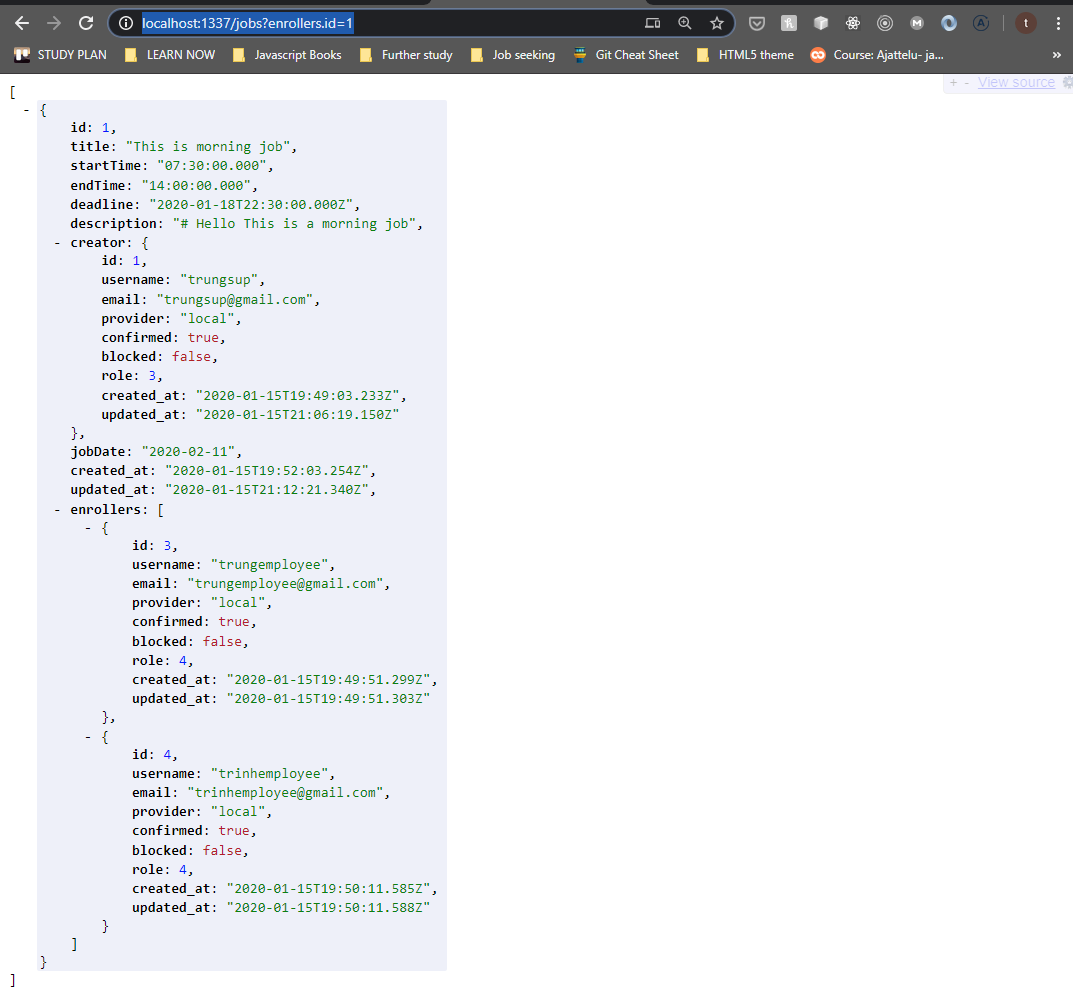Open the LEARN NOW bookmark folder
Image resolution: width=1073 pixels, height=999 pixels.
point(170,55)
